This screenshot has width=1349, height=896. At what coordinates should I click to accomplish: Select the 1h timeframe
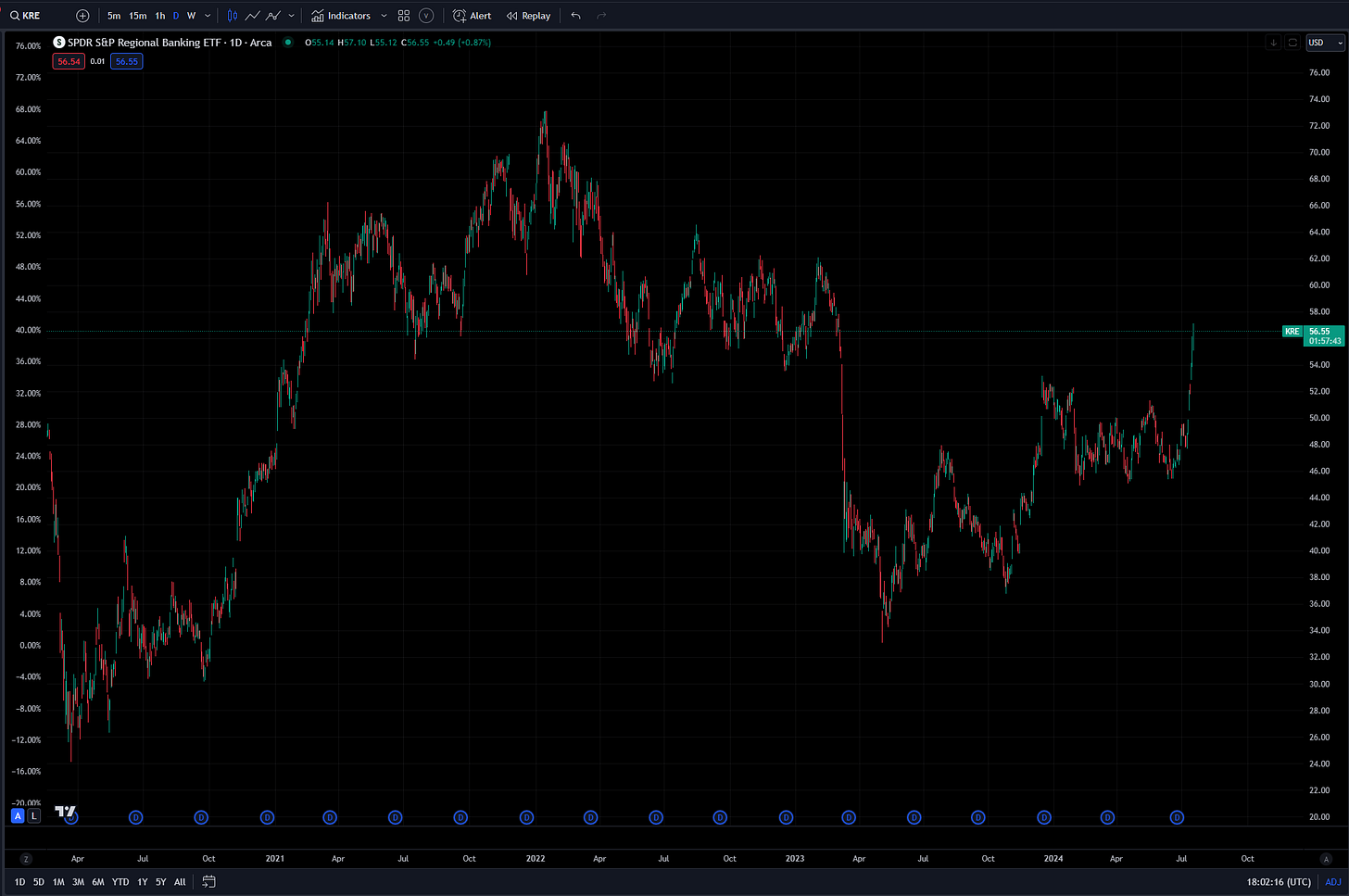pyautogui.click(x=160, y=16)
